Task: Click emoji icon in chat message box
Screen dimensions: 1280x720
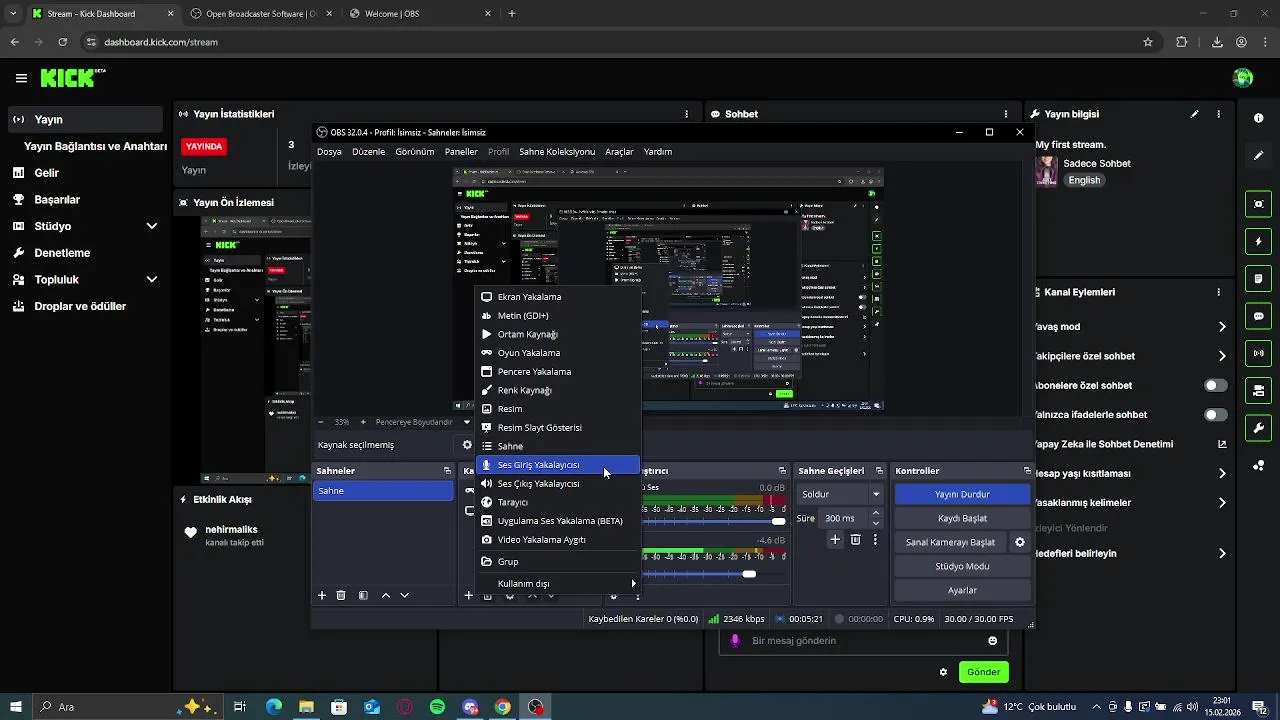Action: tap(993, 641)
